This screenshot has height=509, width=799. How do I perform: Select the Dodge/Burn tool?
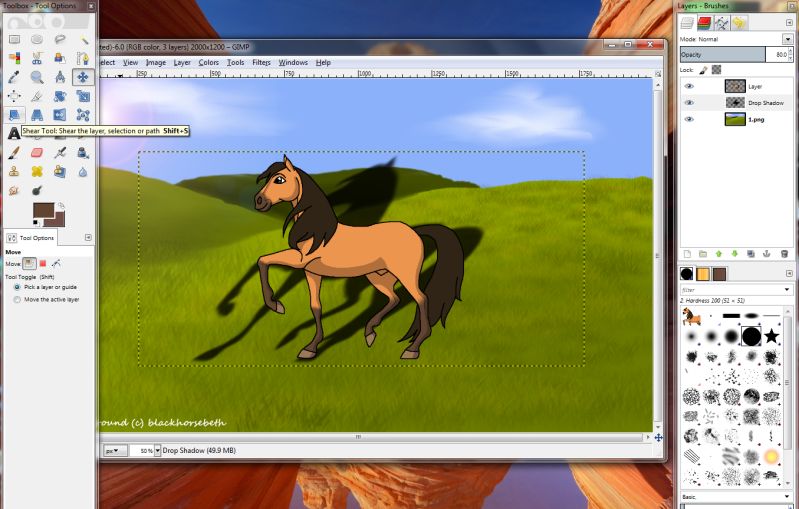pos(37,190)
